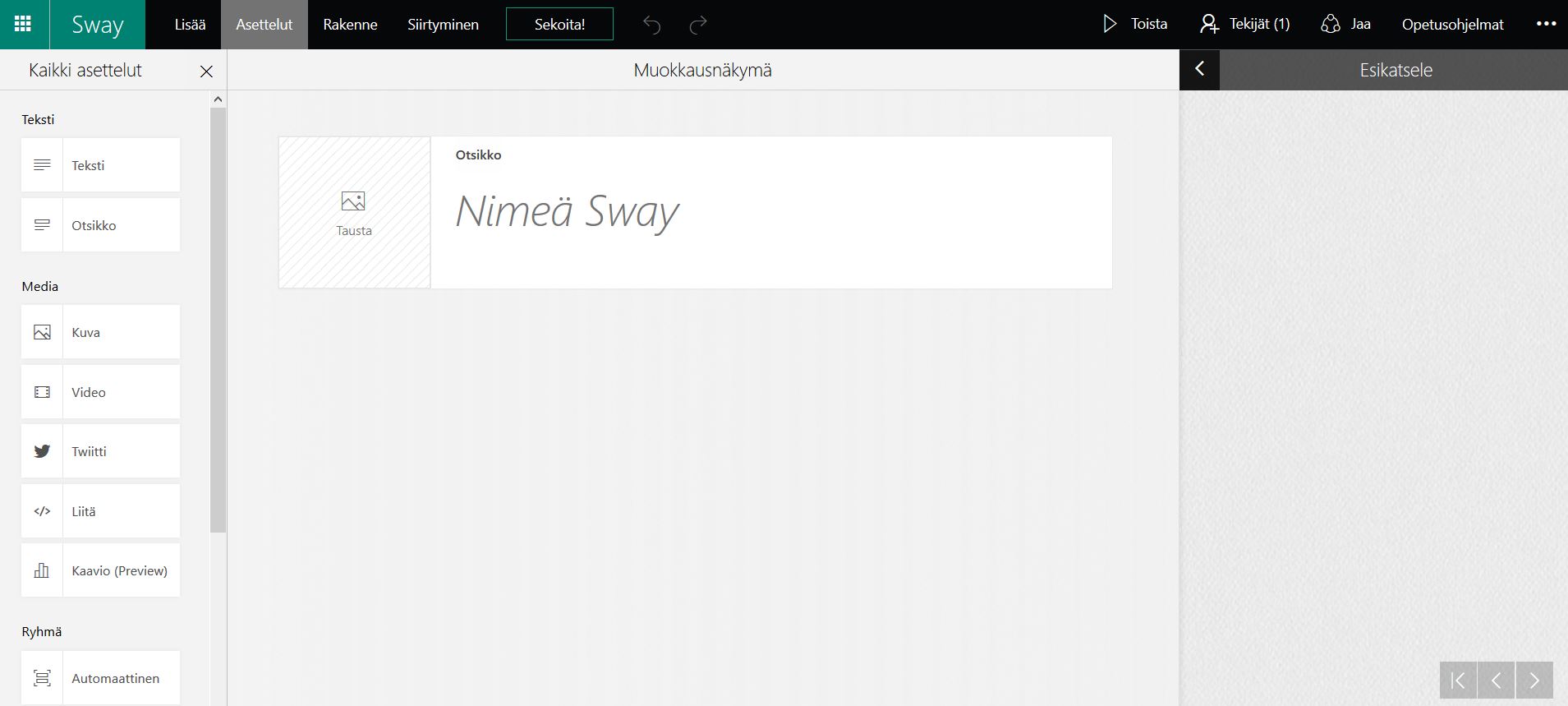Click the Nimeä Sway title field
The width and height of the screenshot is (1568, 706).
click(567, 211)
